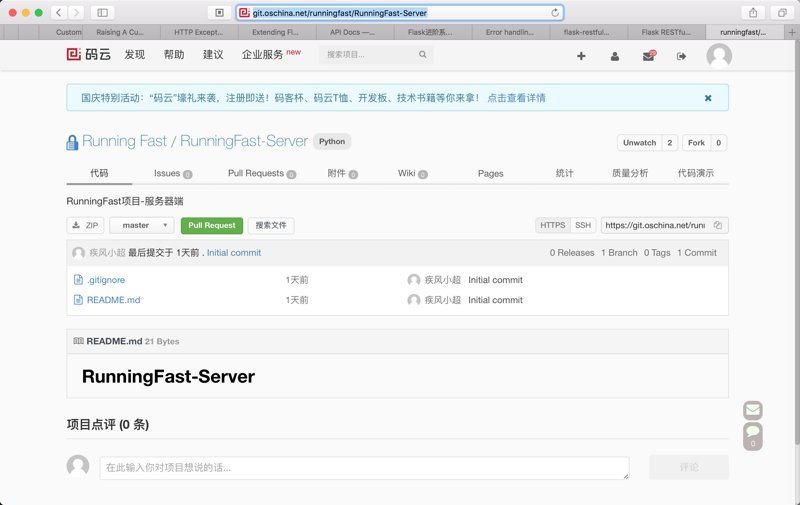Screen dimensions: 800x505
Task: Click the 1 Commit count
Action: [x=697, y=252]
